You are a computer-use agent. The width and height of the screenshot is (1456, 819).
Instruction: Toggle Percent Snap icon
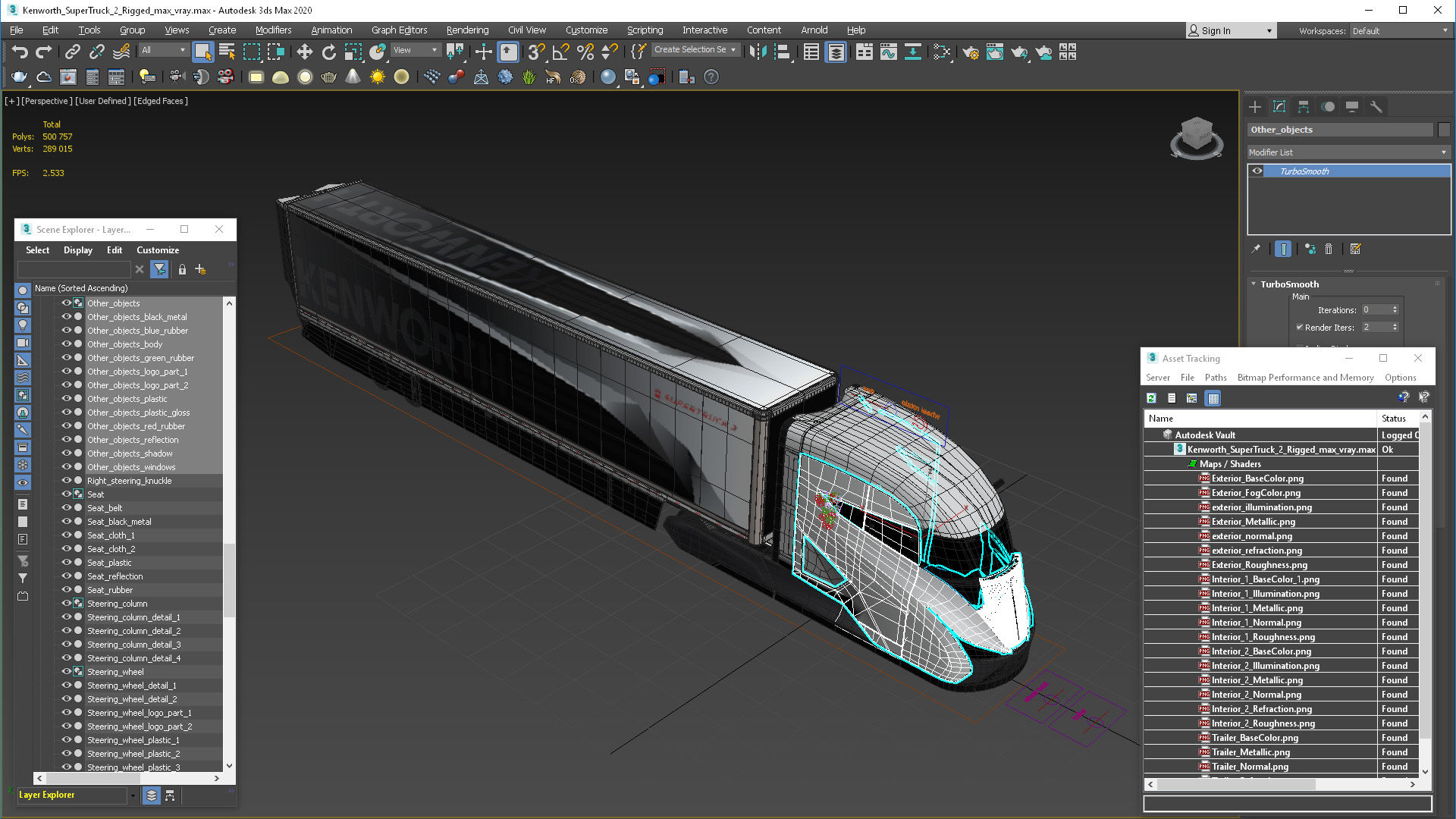(585, 52)
